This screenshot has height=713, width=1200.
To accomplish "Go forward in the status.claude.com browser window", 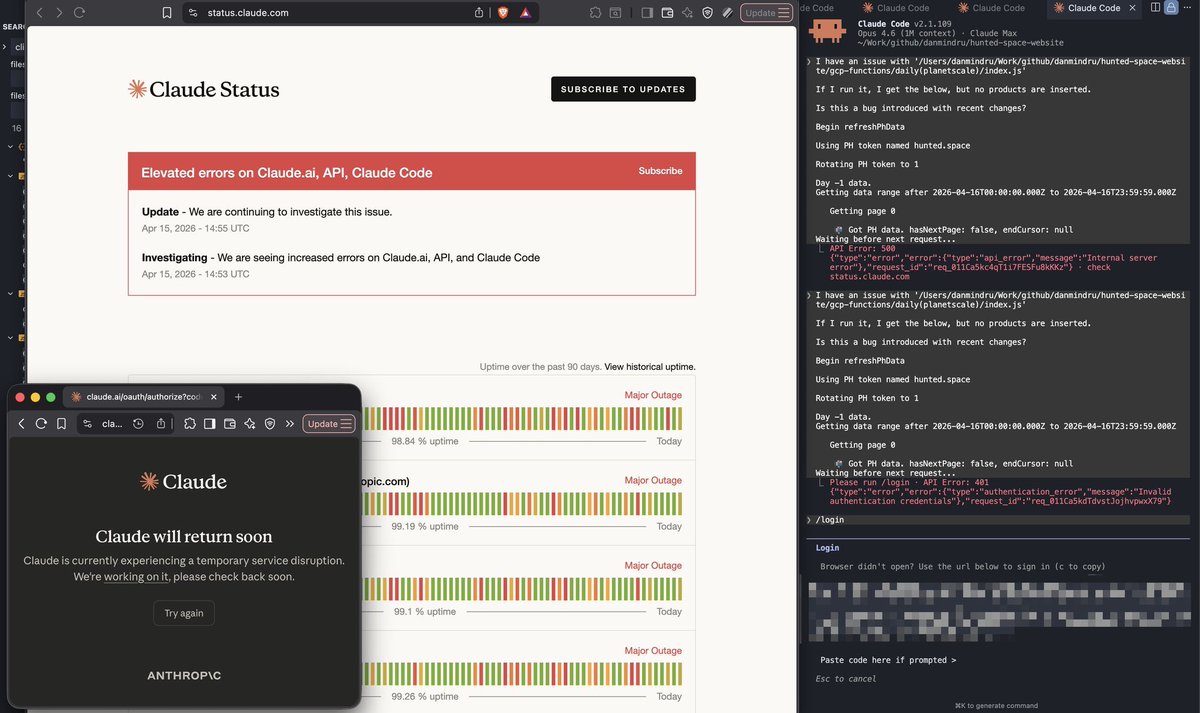I will pyautogui.click(x=59, y=12).
